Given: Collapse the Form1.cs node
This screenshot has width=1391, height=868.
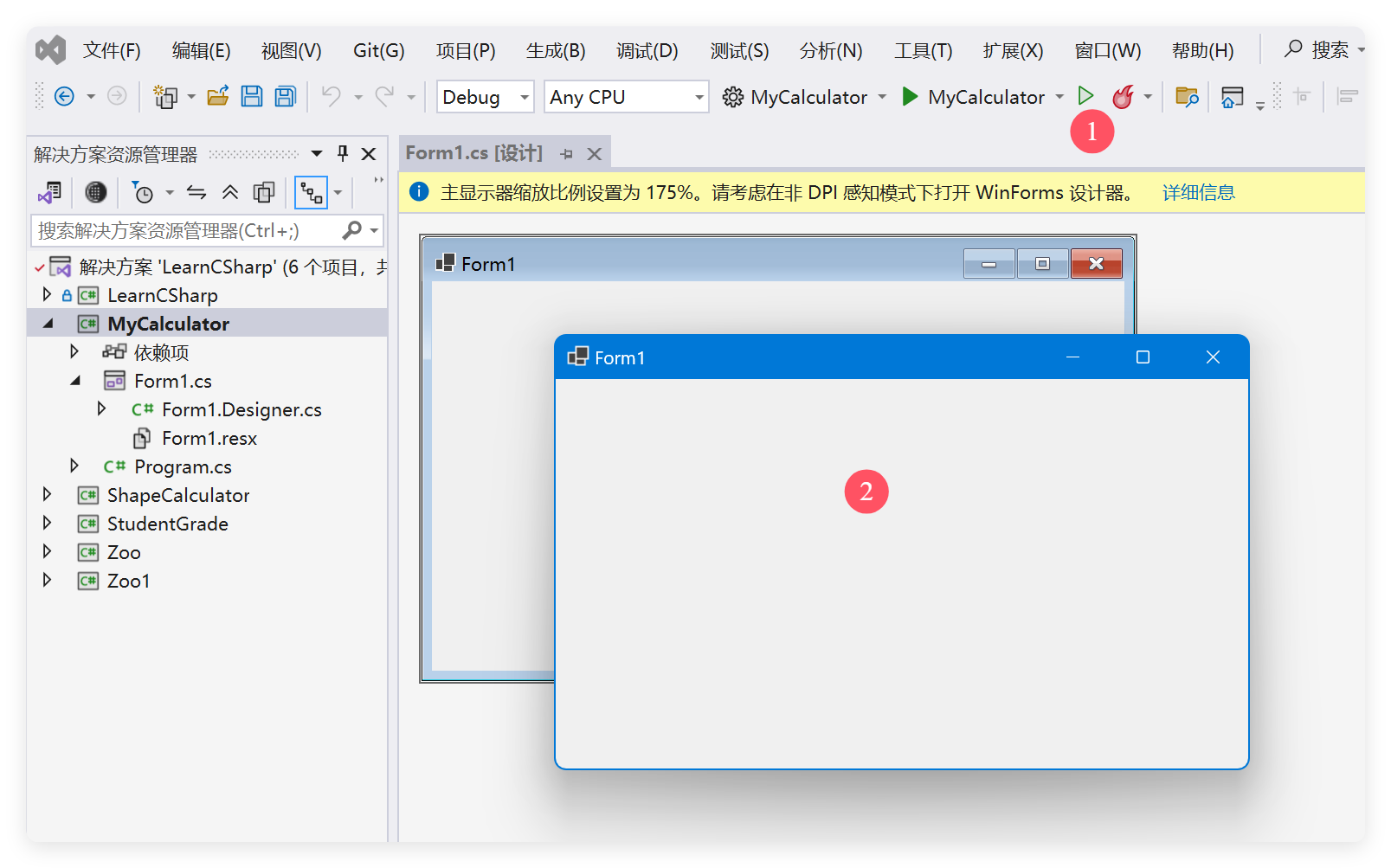Looking at the screenshot, I should click(x=76, y=381).
